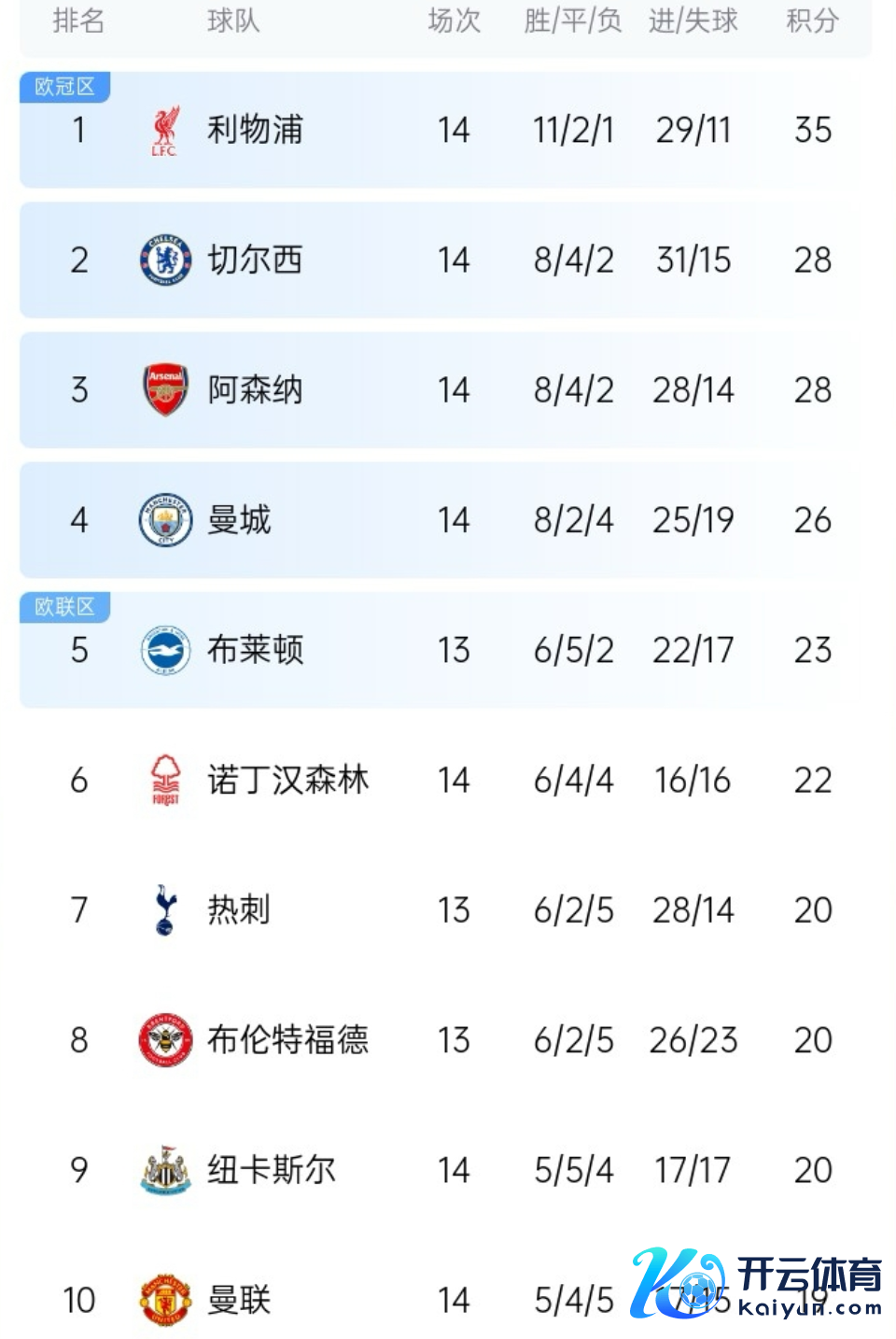896x1339 pixels.
Task: Click the Liverpool club crest icon
Action: coord(165,131)
